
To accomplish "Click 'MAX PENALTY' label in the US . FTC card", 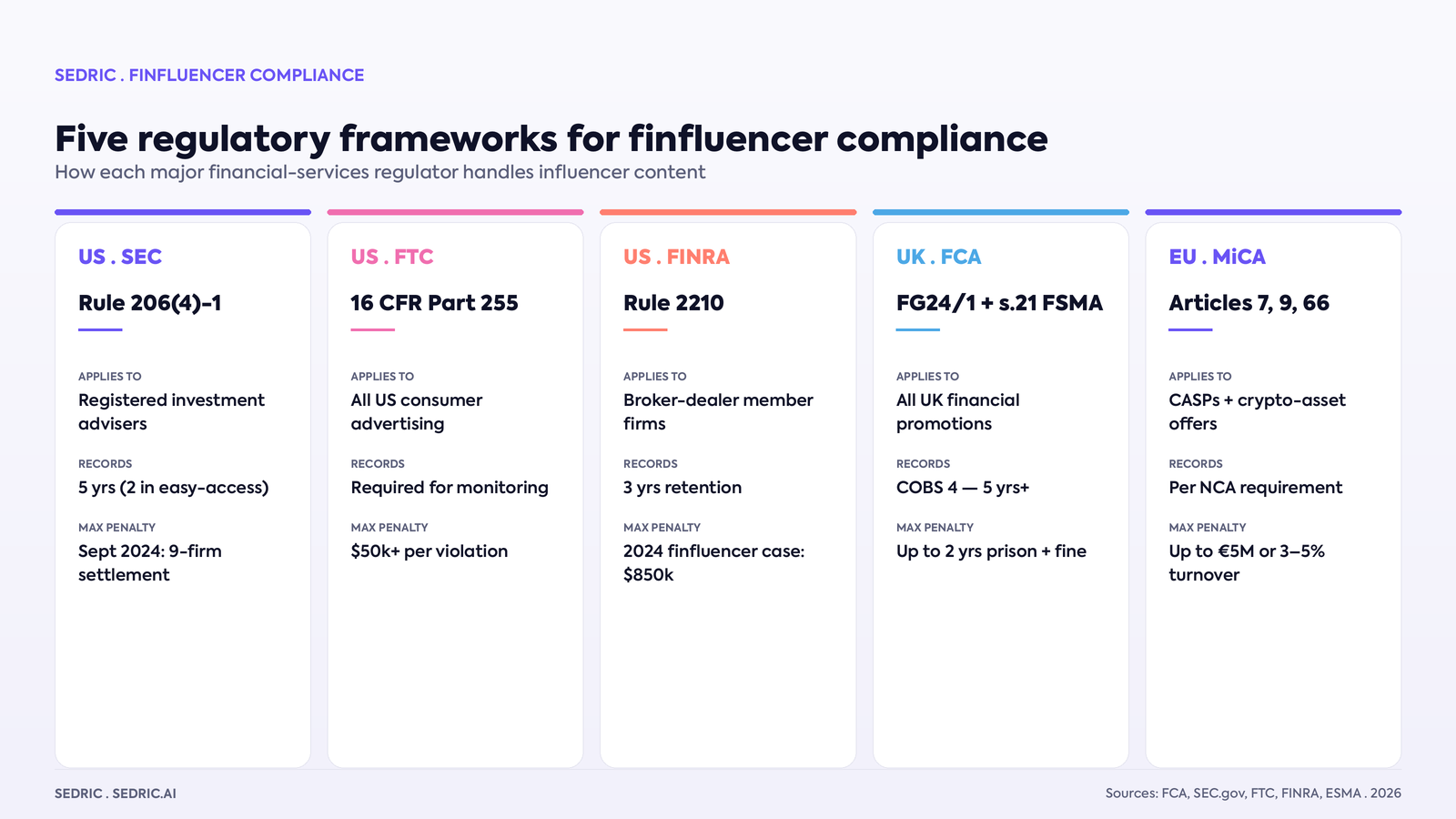I will pyautogui.click(x=389, y=528).
